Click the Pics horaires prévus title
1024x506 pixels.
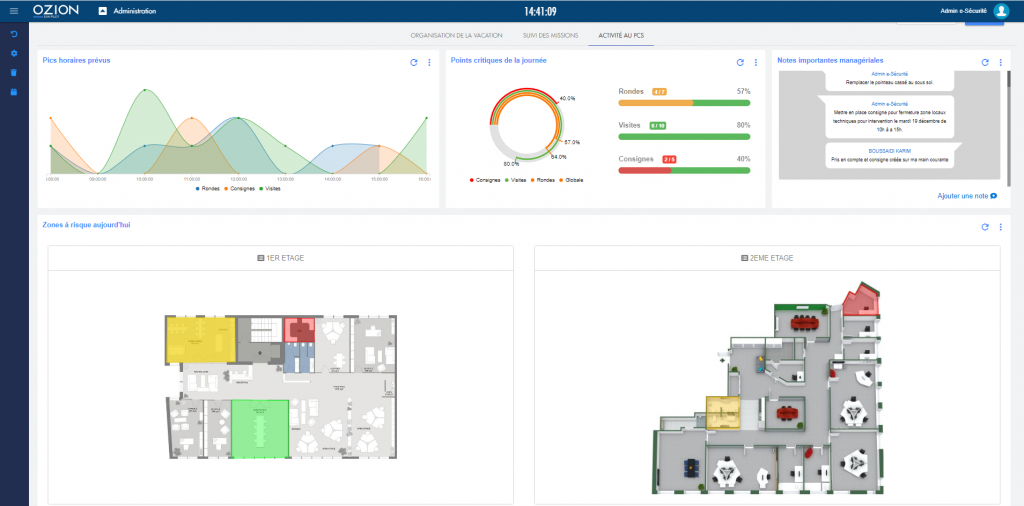tap(76, 60)
